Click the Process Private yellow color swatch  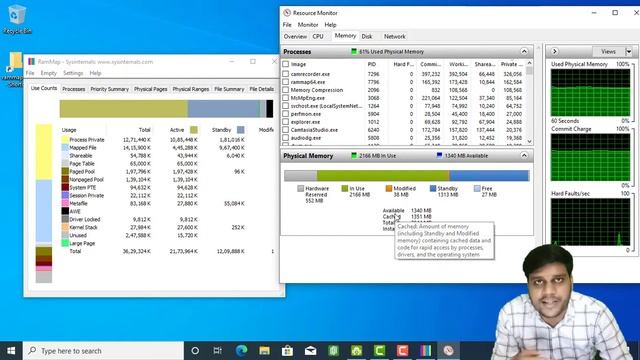65,140
